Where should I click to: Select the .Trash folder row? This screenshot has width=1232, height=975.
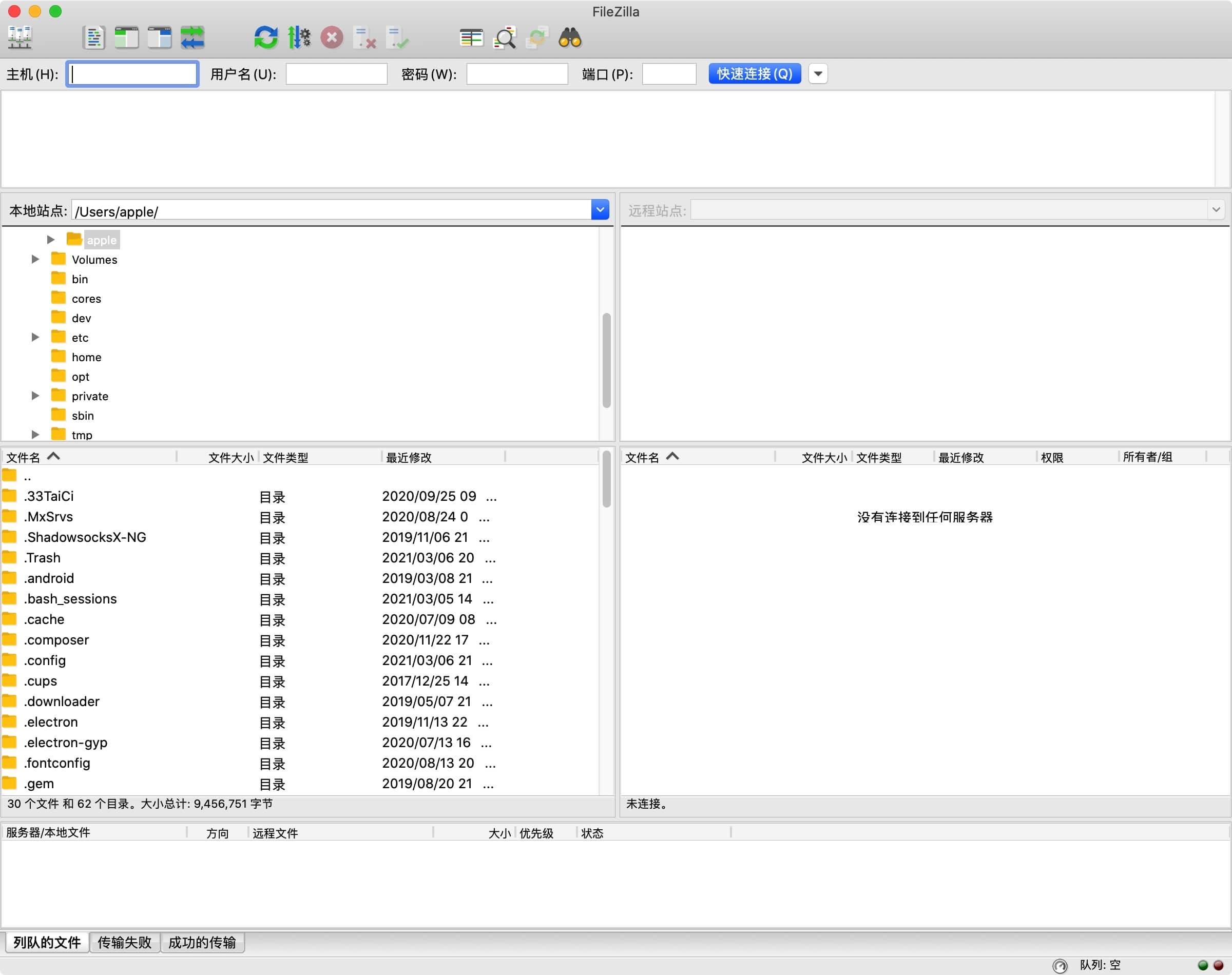(300, 558)
